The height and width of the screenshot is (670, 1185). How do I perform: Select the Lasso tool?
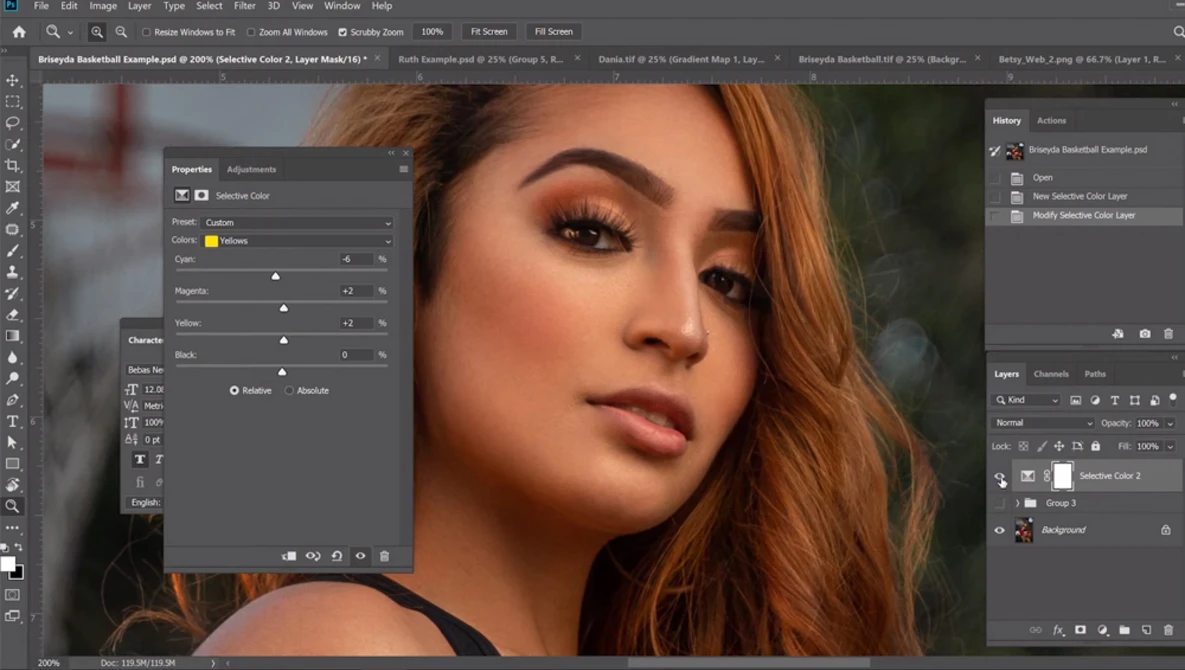pyautogui.click(x=12, y=122)
